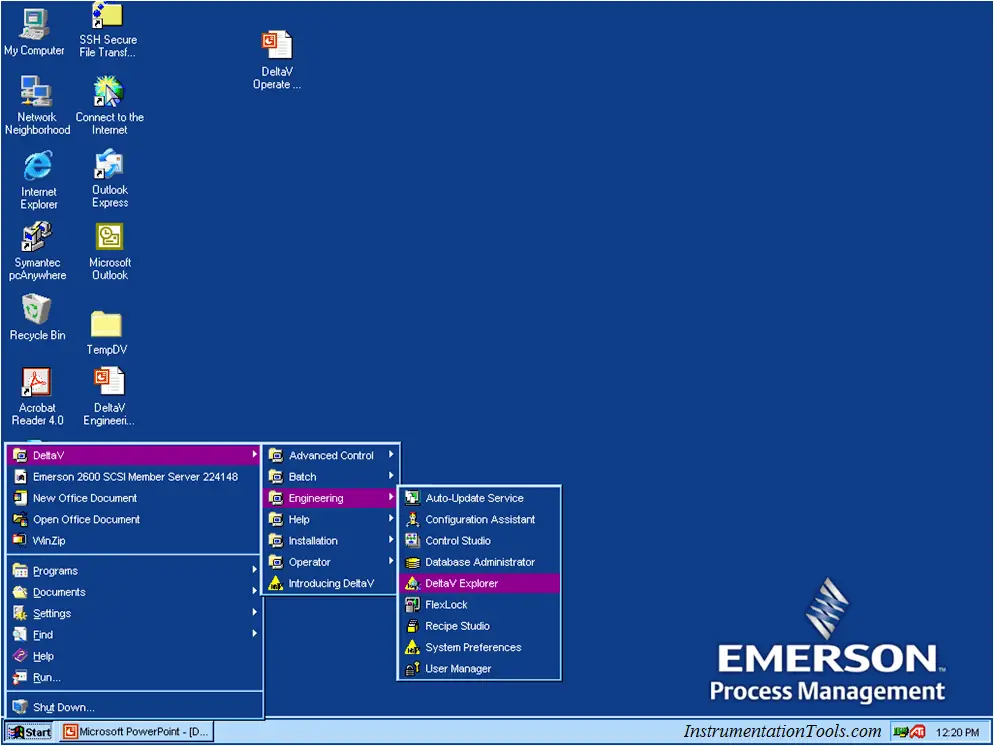Click the Start button
This screenshot has width=994, height=746.
point(30,732)
